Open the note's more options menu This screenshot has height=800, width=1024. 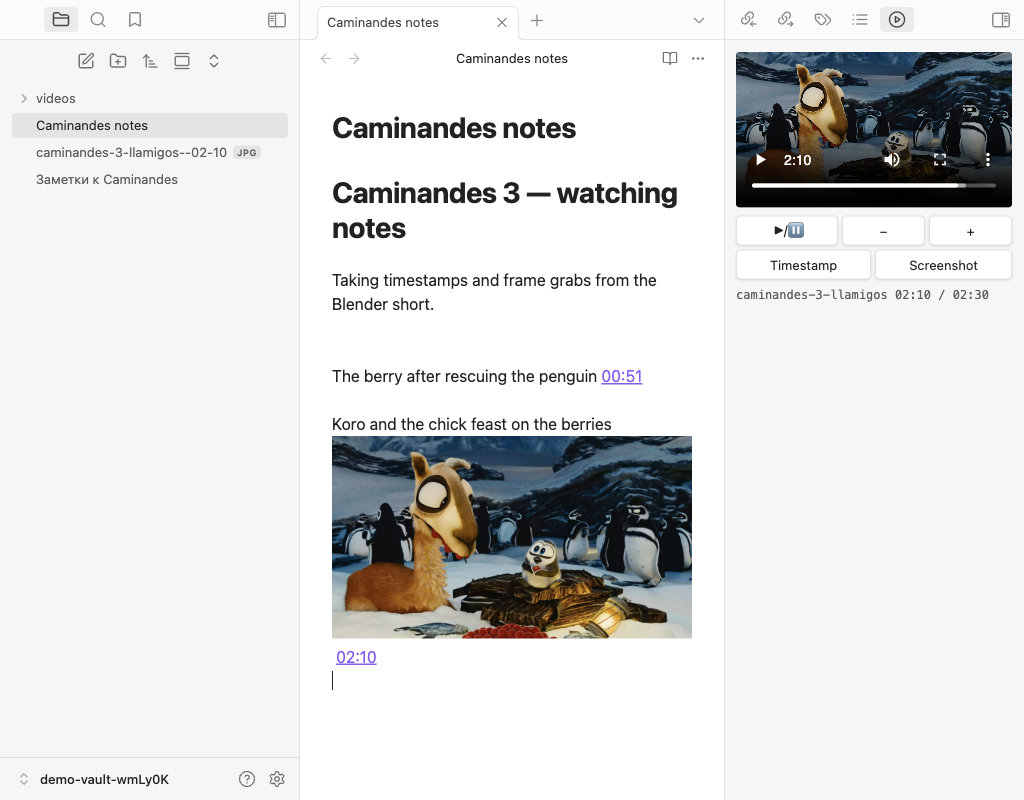click(x=698, y=58)
